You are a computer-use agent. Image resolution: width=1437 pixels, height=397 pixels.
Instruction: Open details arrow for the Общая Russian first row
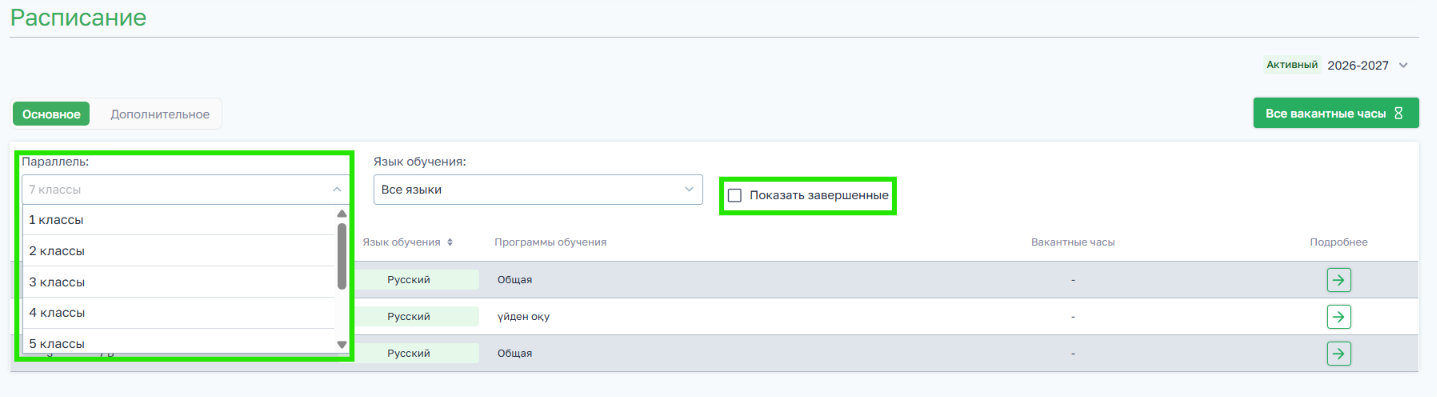point(1339,280)
